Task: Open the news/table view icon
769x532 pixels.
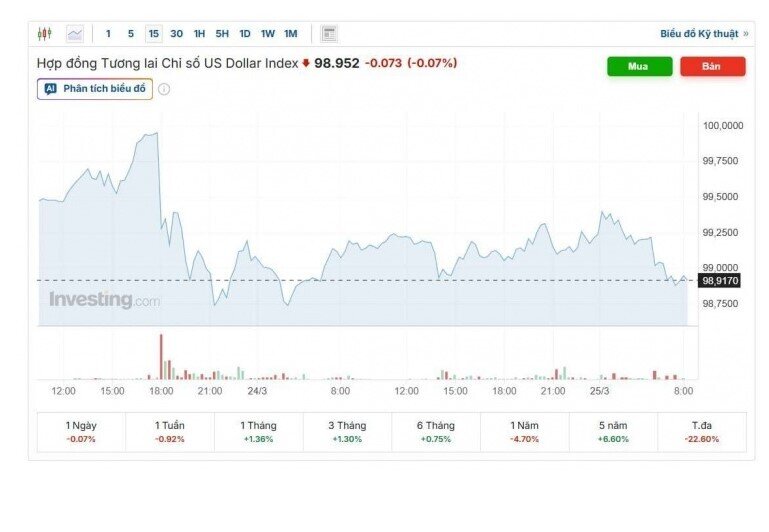Action: (x=329, y=34)
